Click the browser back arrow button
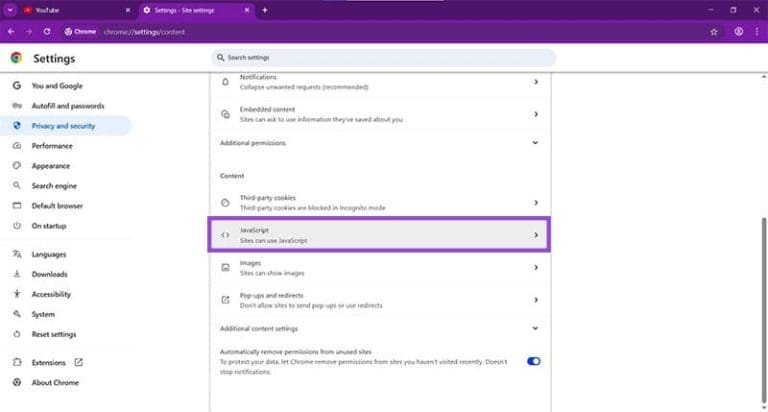 point(11,31)
